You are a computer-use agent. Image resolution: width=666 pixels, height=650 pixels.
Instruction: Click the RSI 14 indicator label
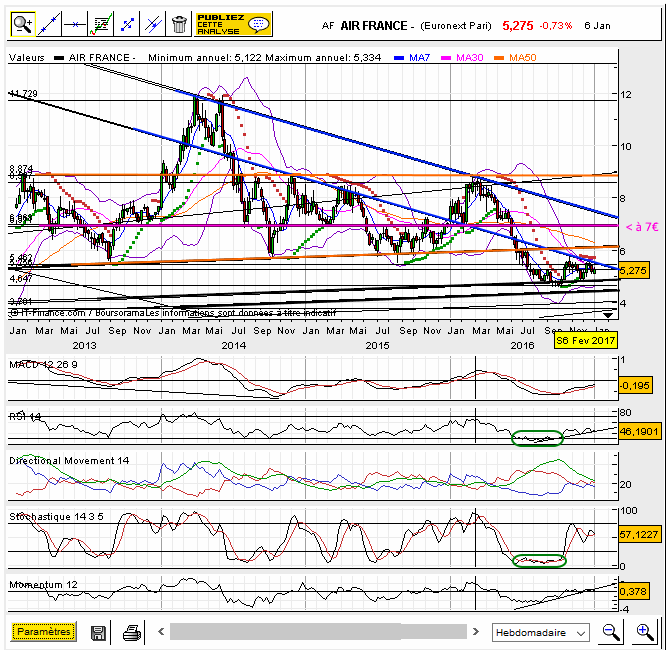click(x=25, y=417)
